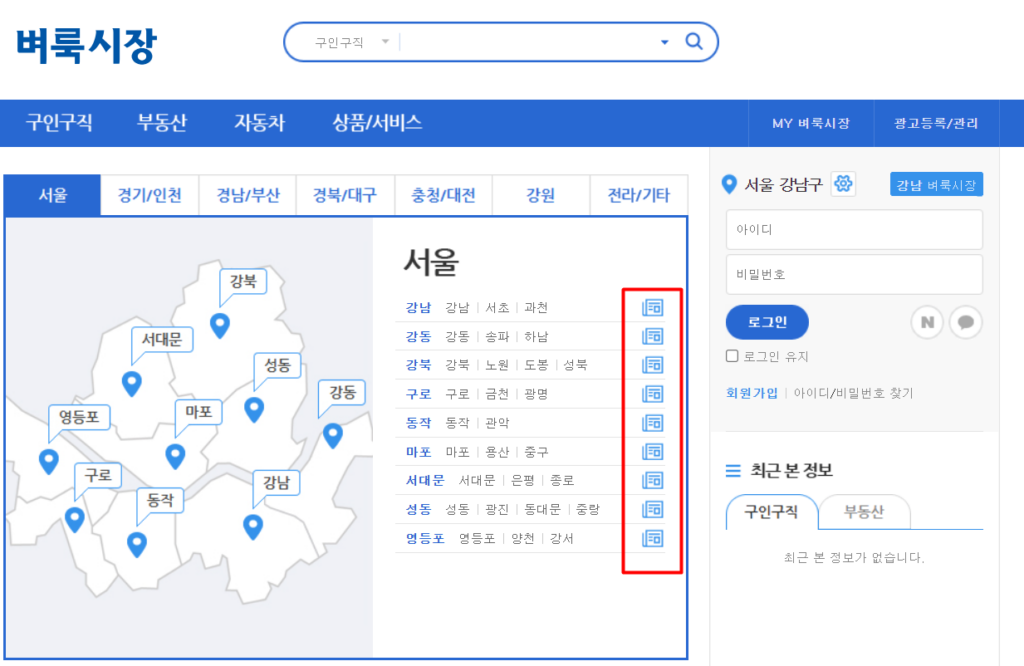Select the 마포 pin on the map
This screenshot has width=1024, height=666.
176,455
